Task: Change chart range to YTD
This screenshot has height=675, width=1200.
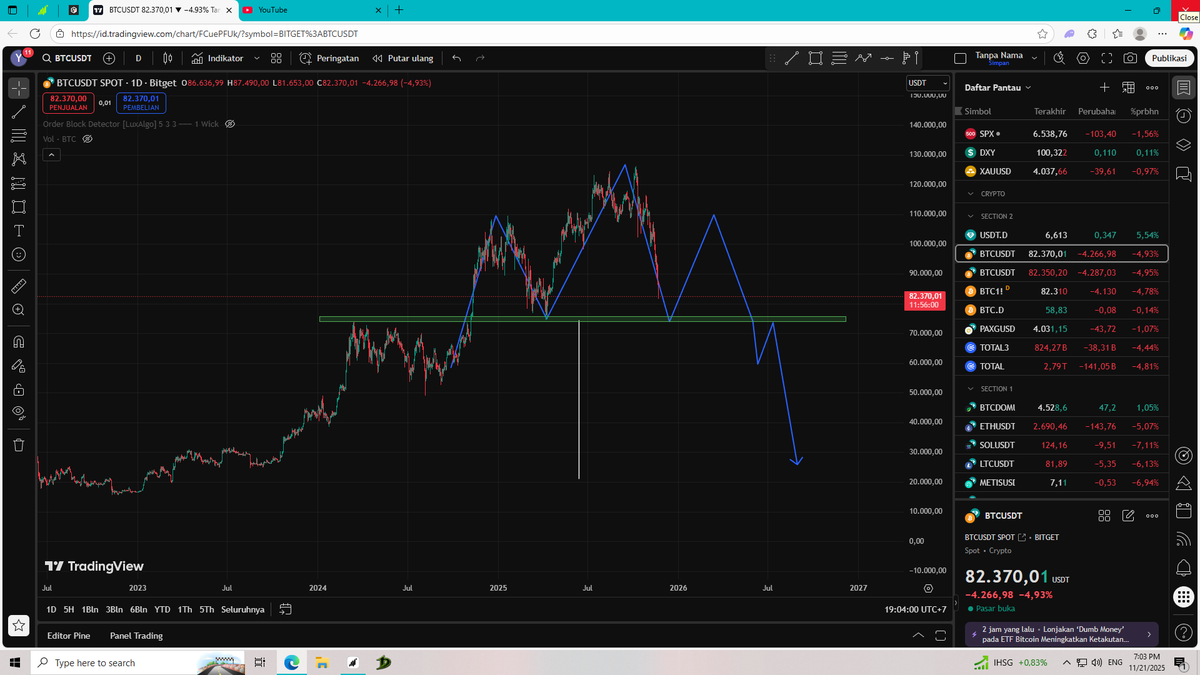Action: pyautogui.click(x=160, y=609)
